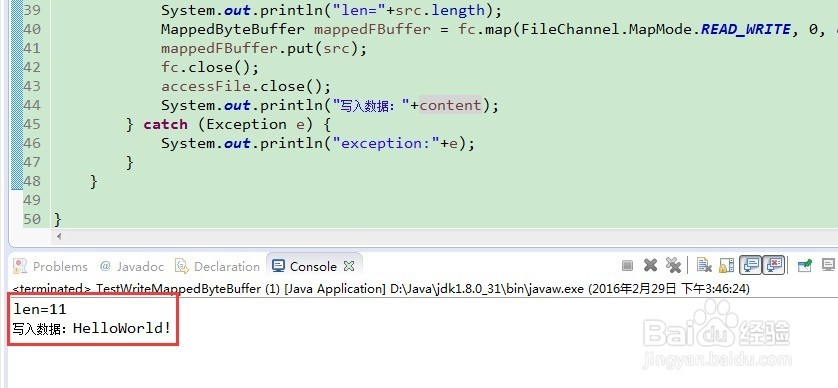Switch to the Declaration tab

(218, 266)
